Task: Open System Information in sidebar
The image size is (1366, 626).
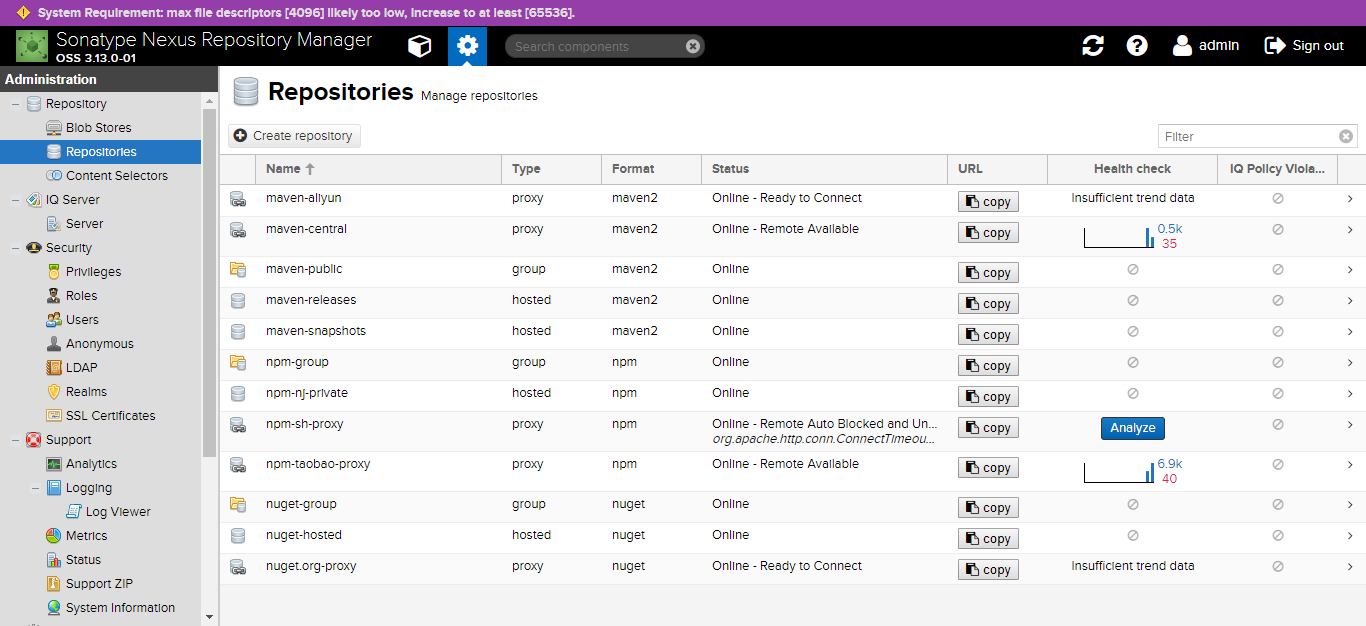Action: pyautogui.click(x=120, y=608)
